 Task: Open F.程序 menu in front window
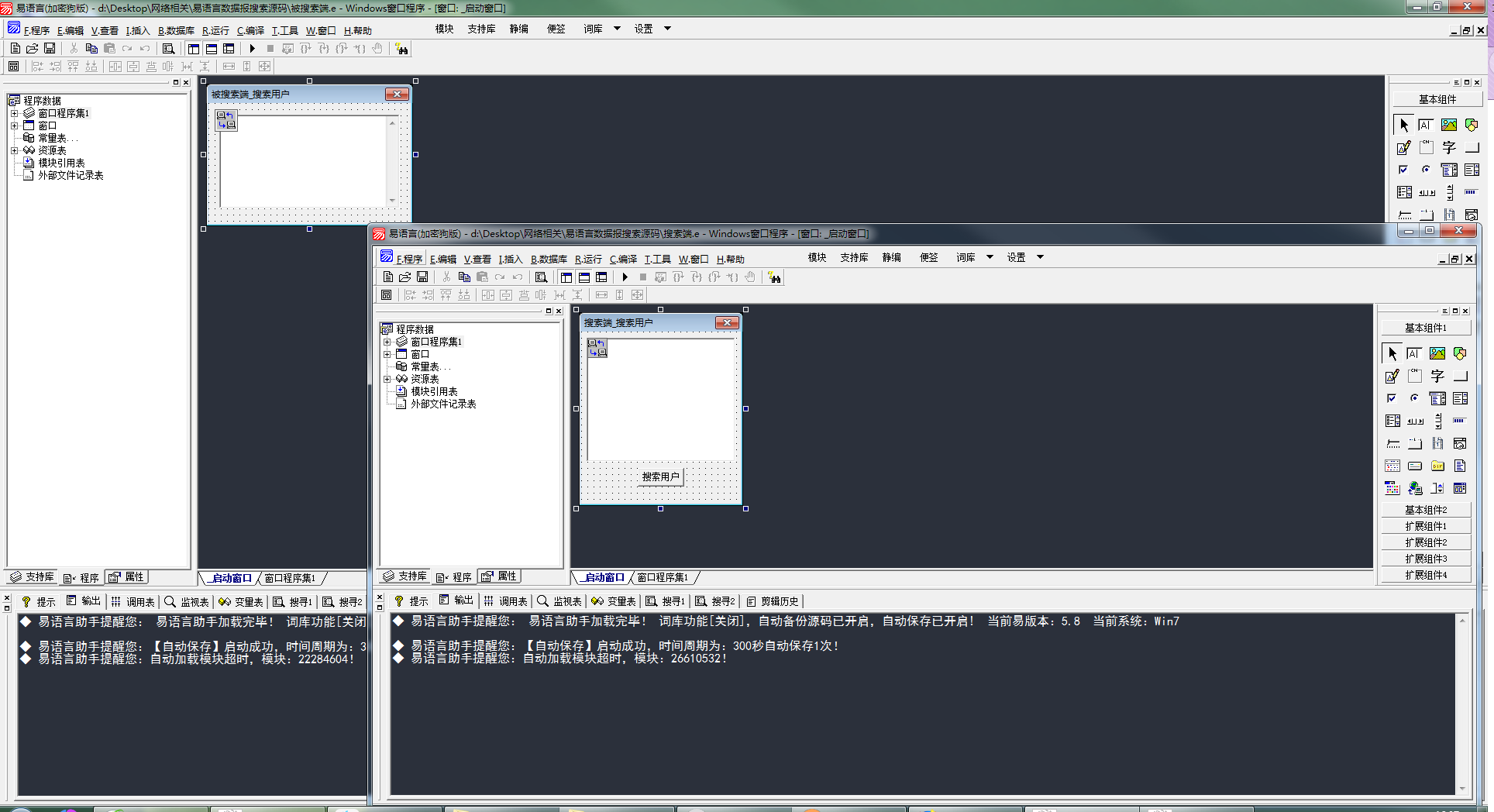tap(408, 259)
